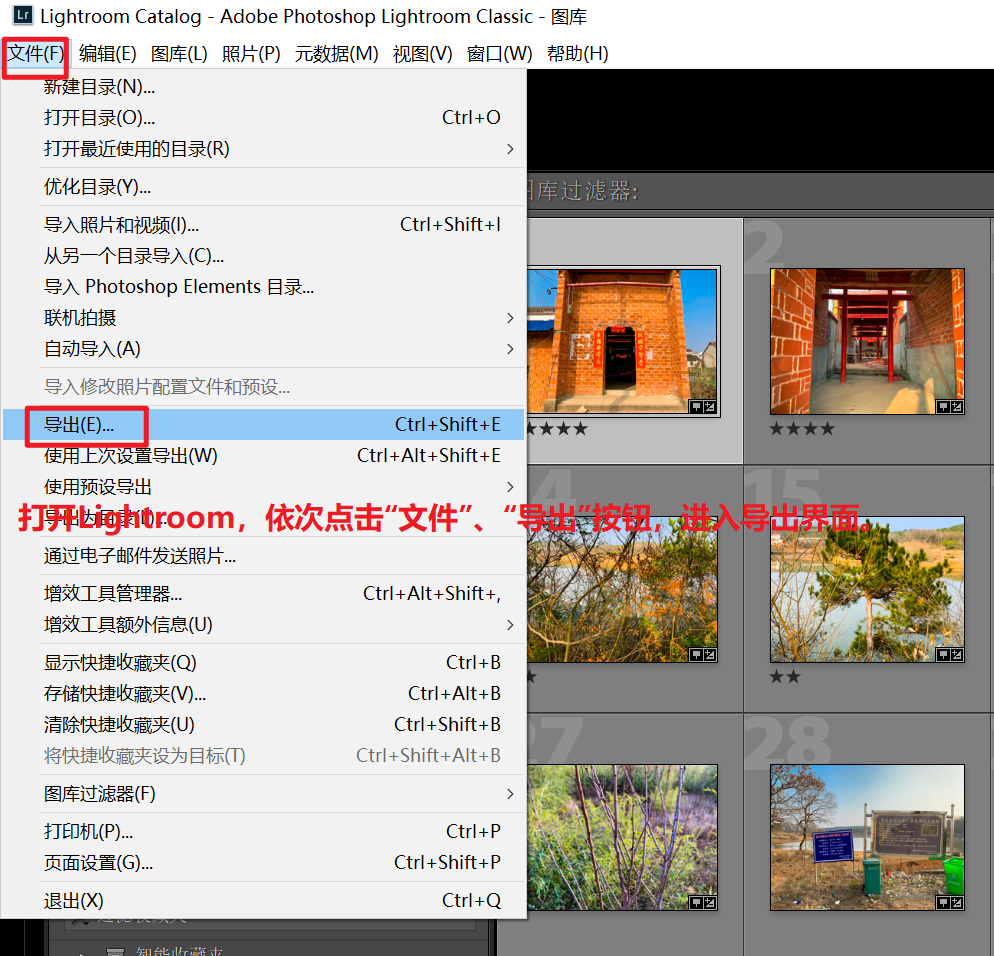Select 清除快捷收藏夹(U) entry
994x956 pixels.
(x=263, y=725)
